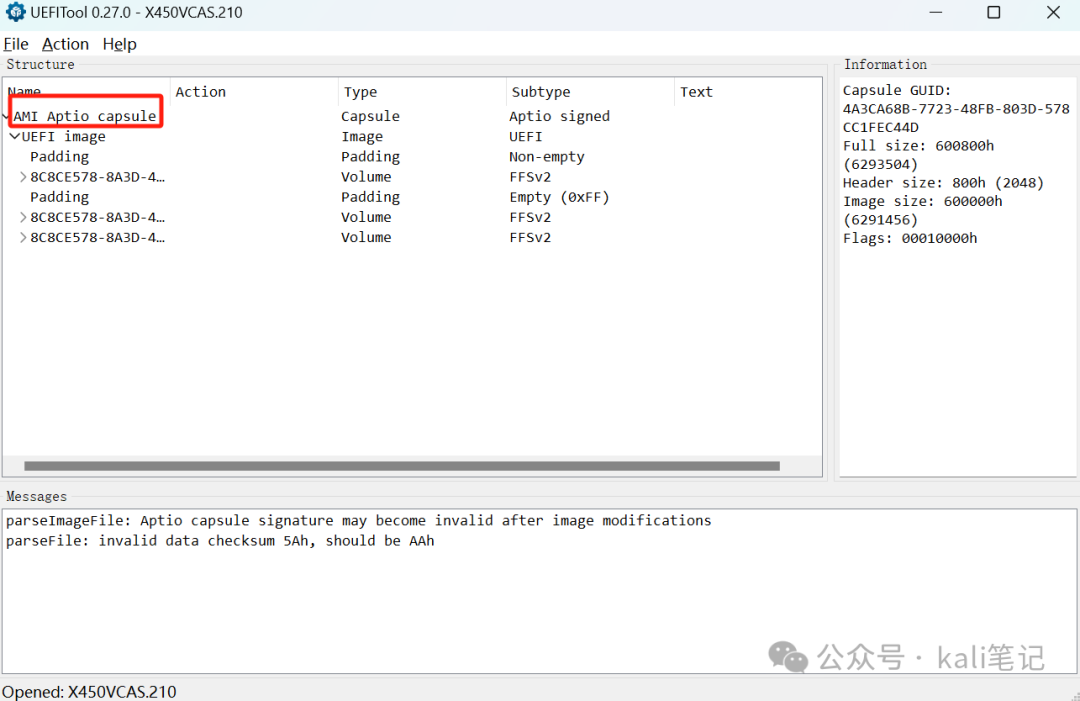Screen dimensions: 1080x701
Task: Maximize the UEFITool window
Action: coord(993,12)
